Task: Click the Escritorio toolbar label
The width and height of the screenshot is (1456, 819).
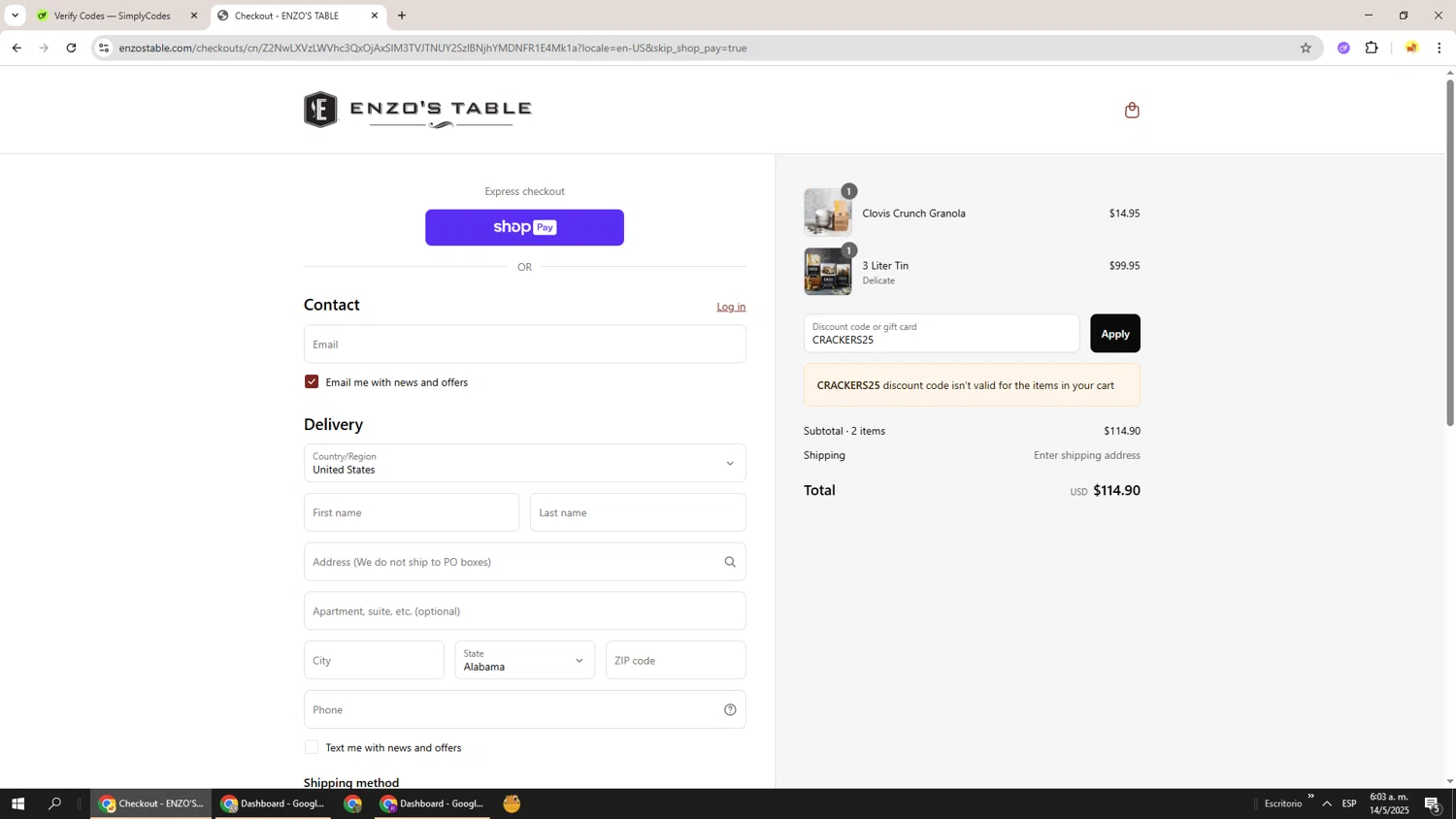Action: pyautogui.click(x=1283, y=803)
